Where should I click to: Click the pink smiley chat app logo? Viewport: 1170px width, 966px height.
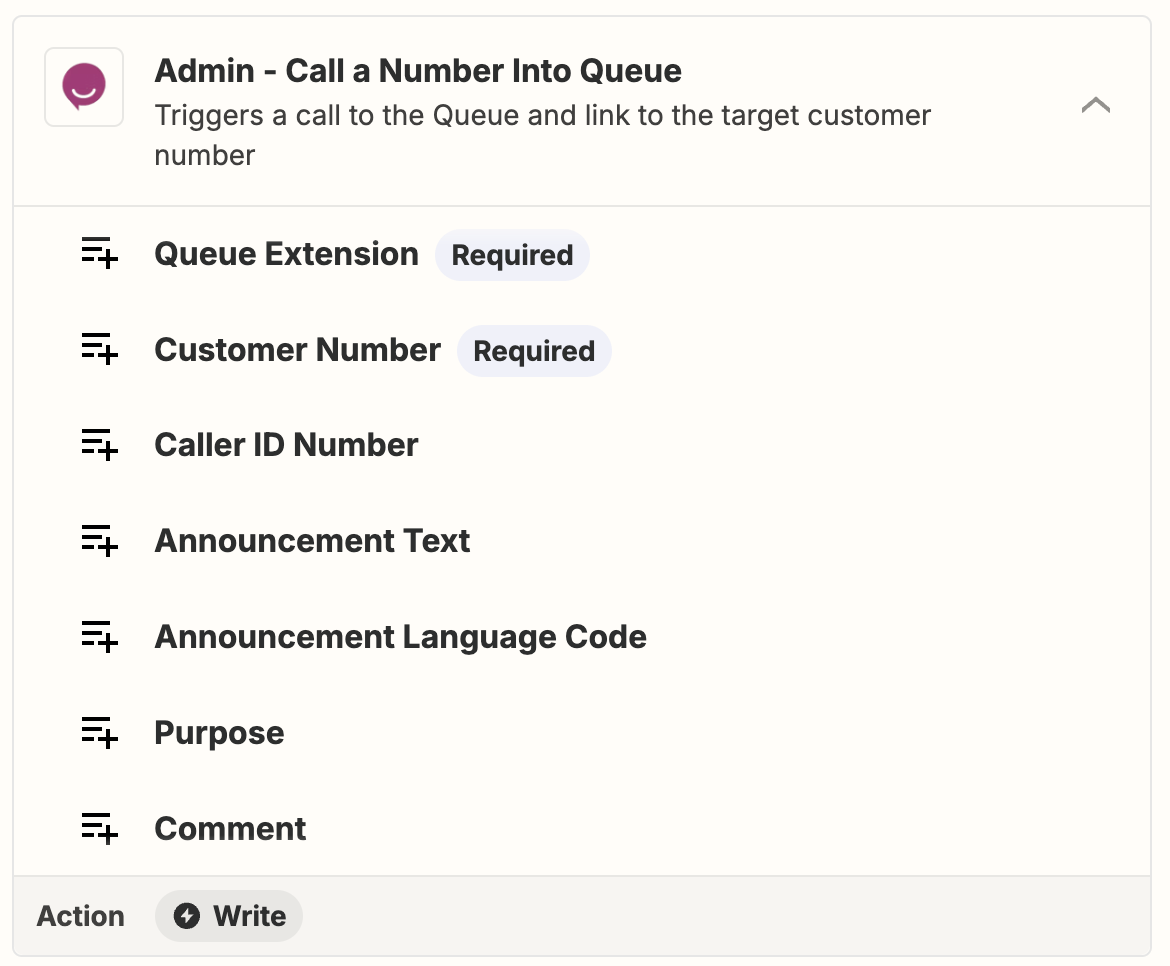point(84,87)
